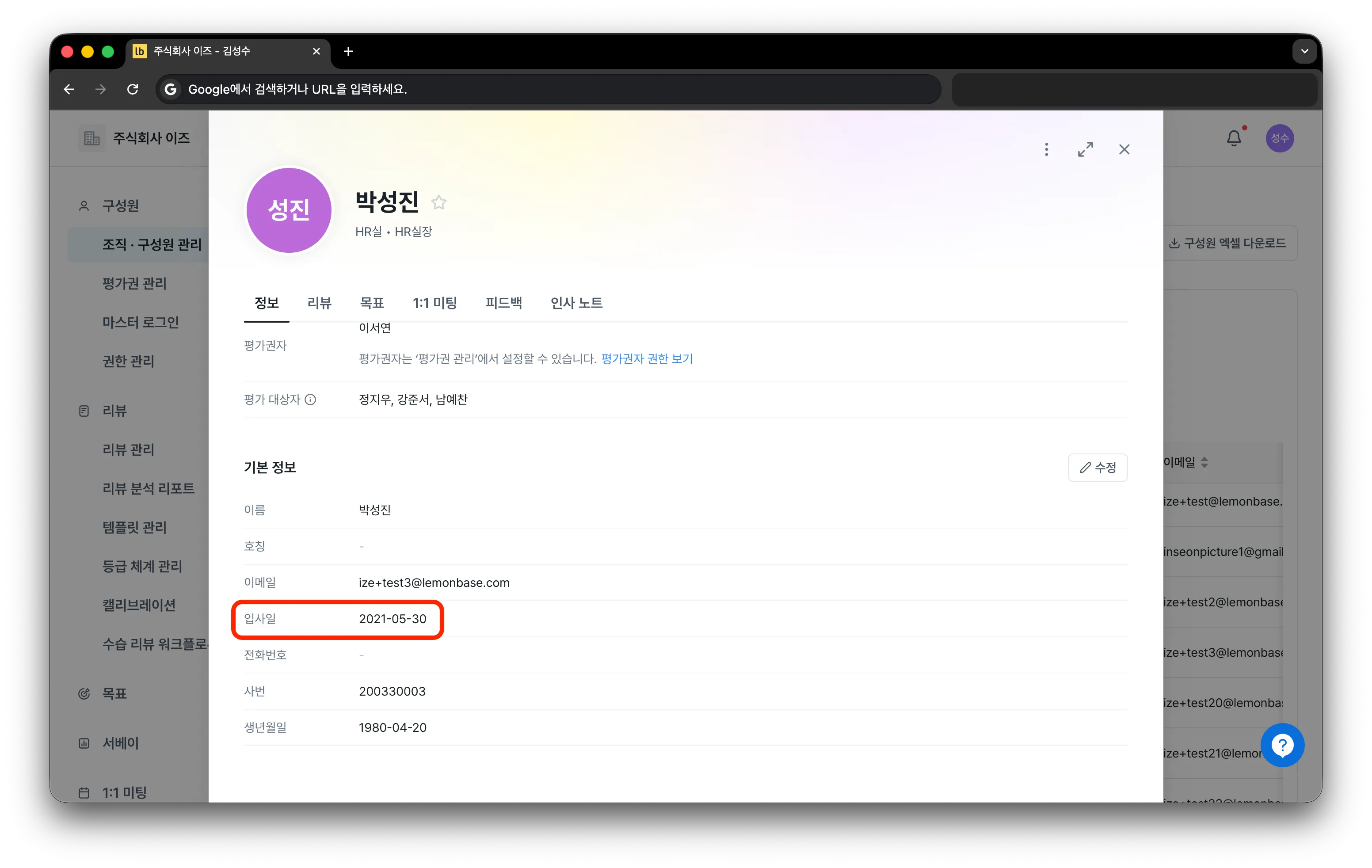Open the three-dot more options menu
1372x868 pixels.
pyautogui.click(x=1046, y=149)
